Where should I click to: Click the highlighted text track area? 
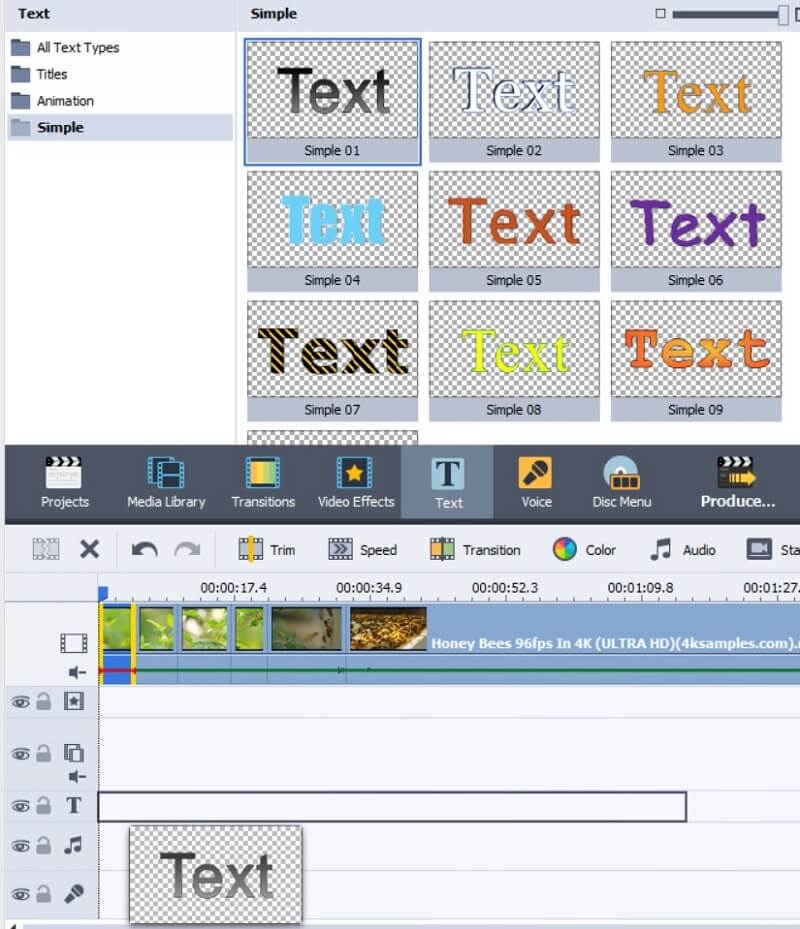[x=392, y=806]
